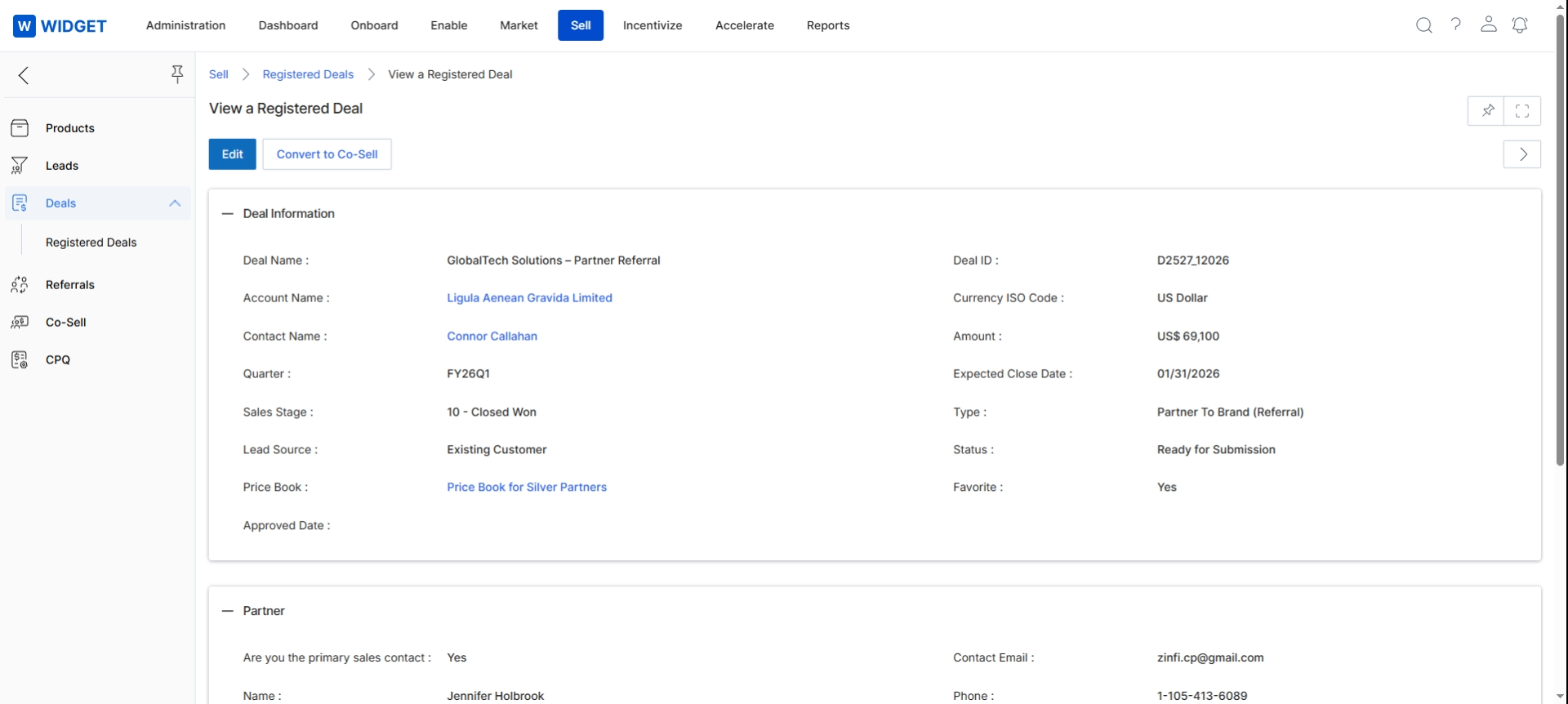
Task: Click phone number 1-105-413-6089
Action: 1202,696
